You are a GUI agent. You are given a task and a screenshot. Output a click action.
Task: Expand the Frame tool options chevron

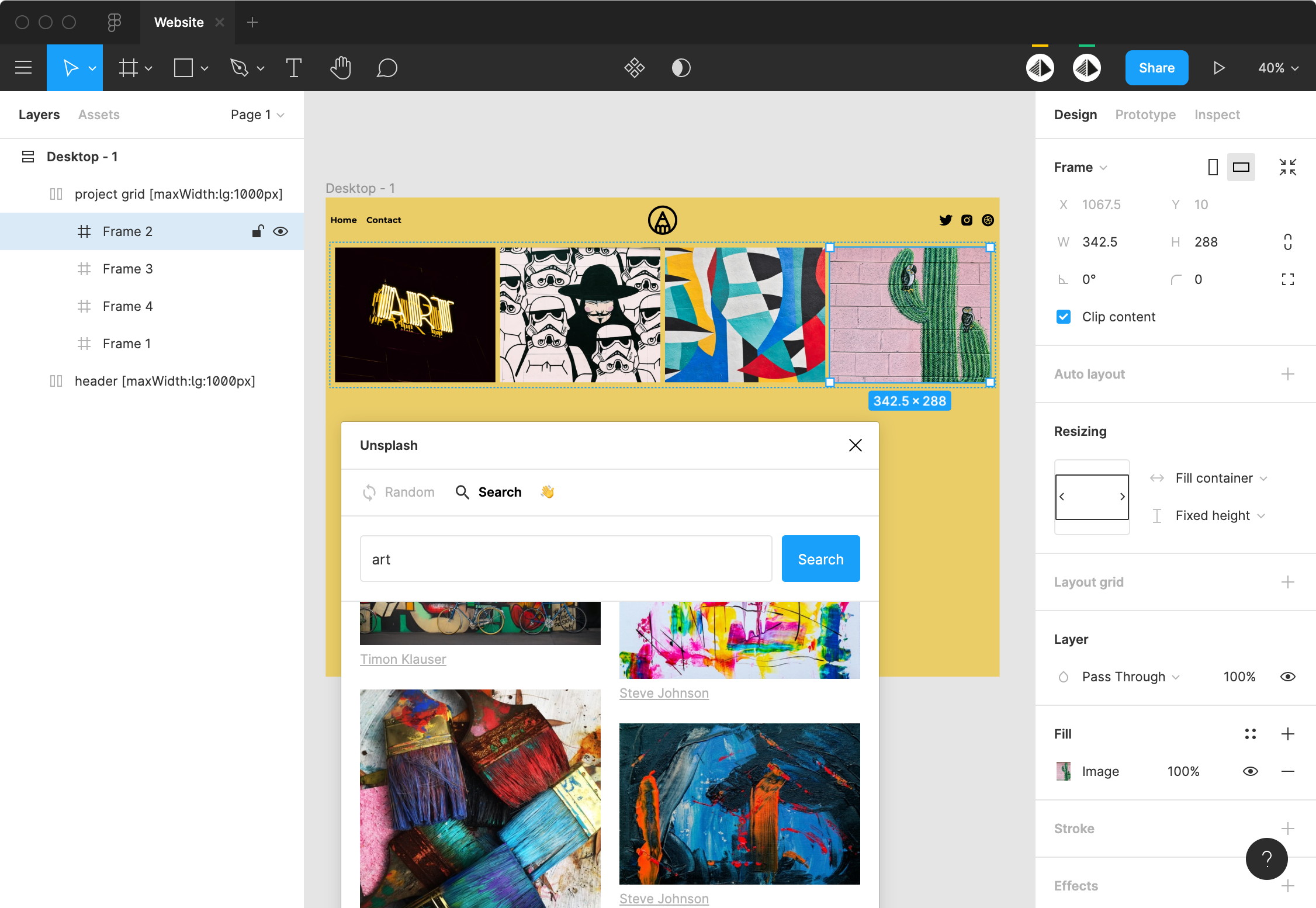[x=148, y=68]
